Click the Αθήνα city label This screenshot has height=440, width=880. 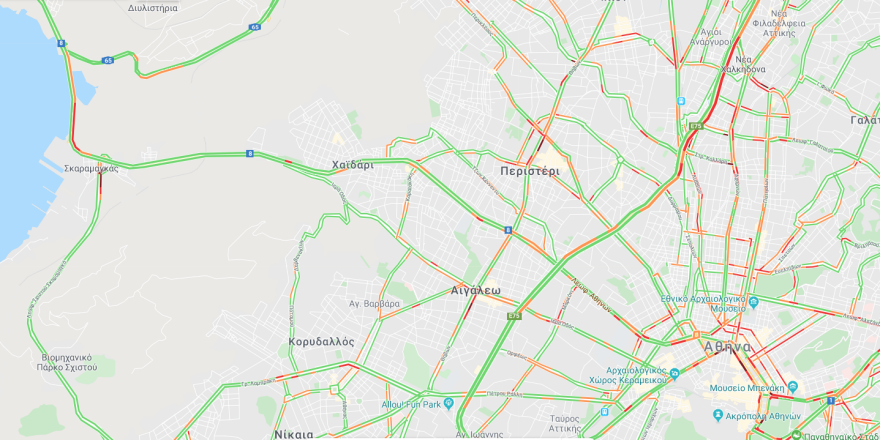coord(727,347)
